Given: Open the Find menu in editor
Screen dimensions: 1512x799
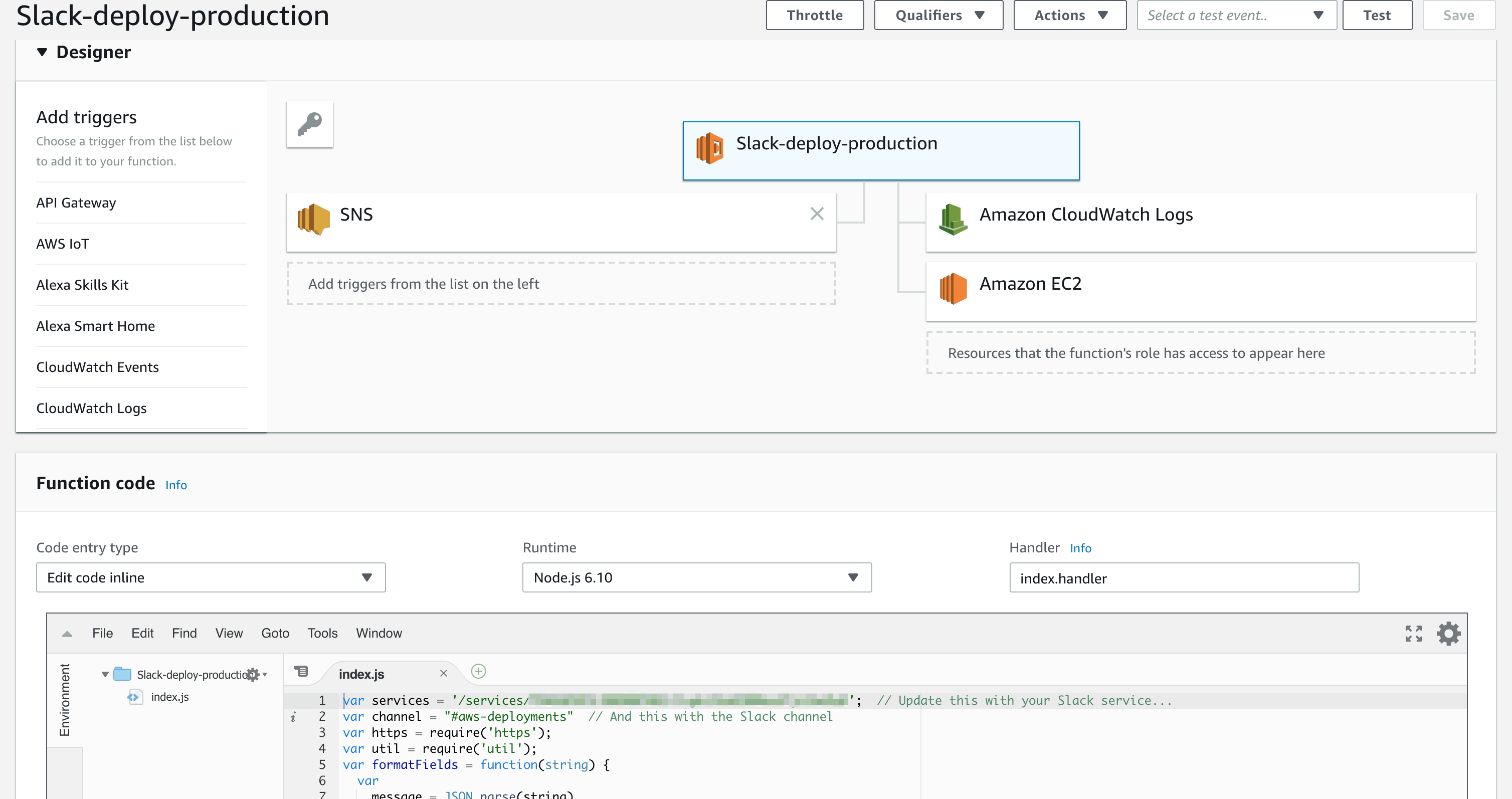Looking at the screenshot, I should [x=183, y=634].
